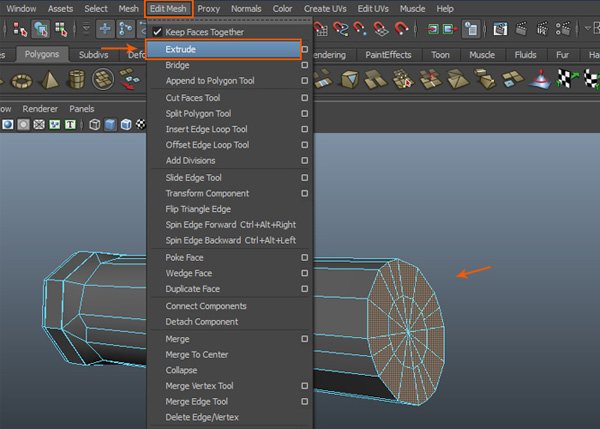Activate select by object type icon

coord(41,29)
